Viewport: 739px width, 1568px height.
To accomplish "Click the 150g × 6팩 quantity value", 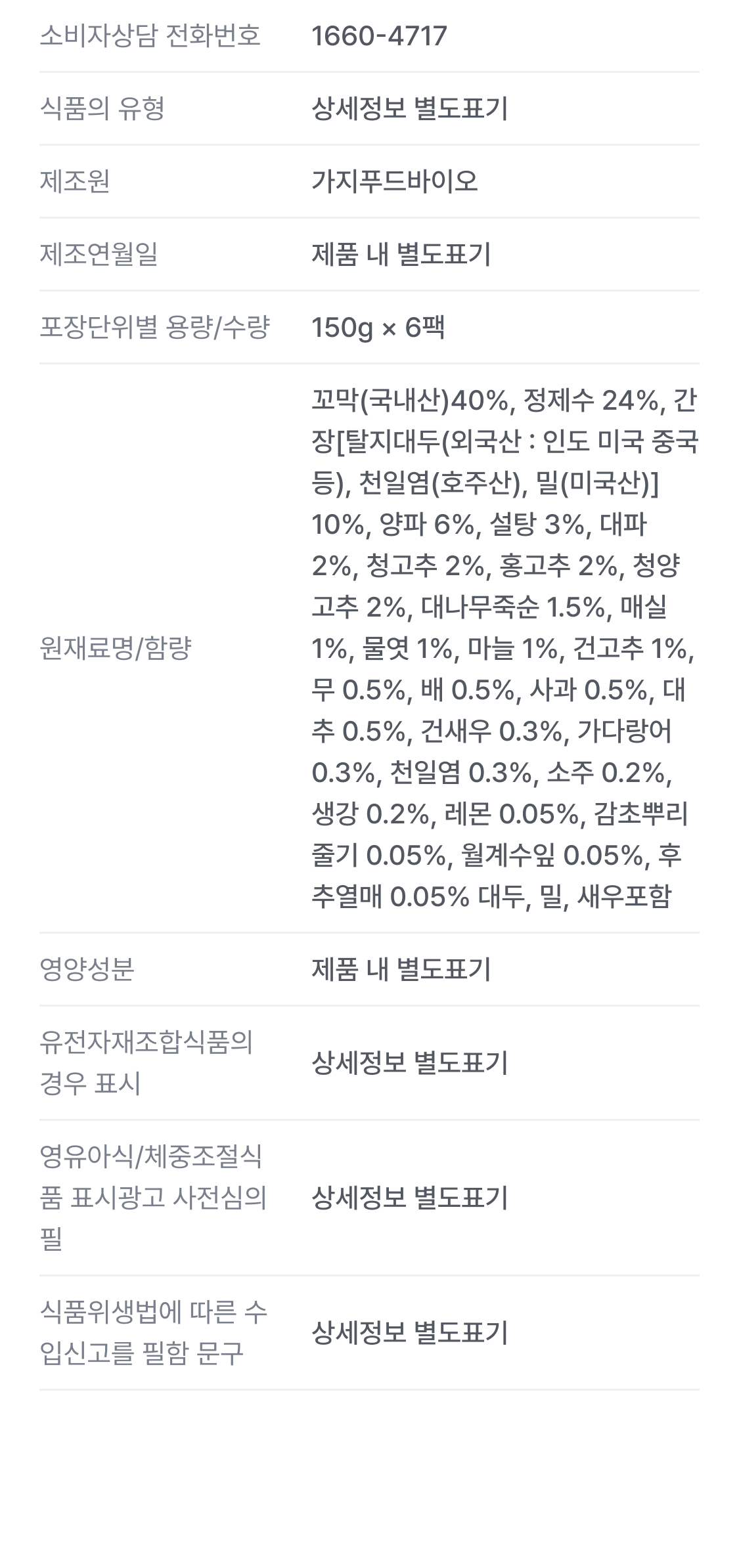I will tap(378, 327).
